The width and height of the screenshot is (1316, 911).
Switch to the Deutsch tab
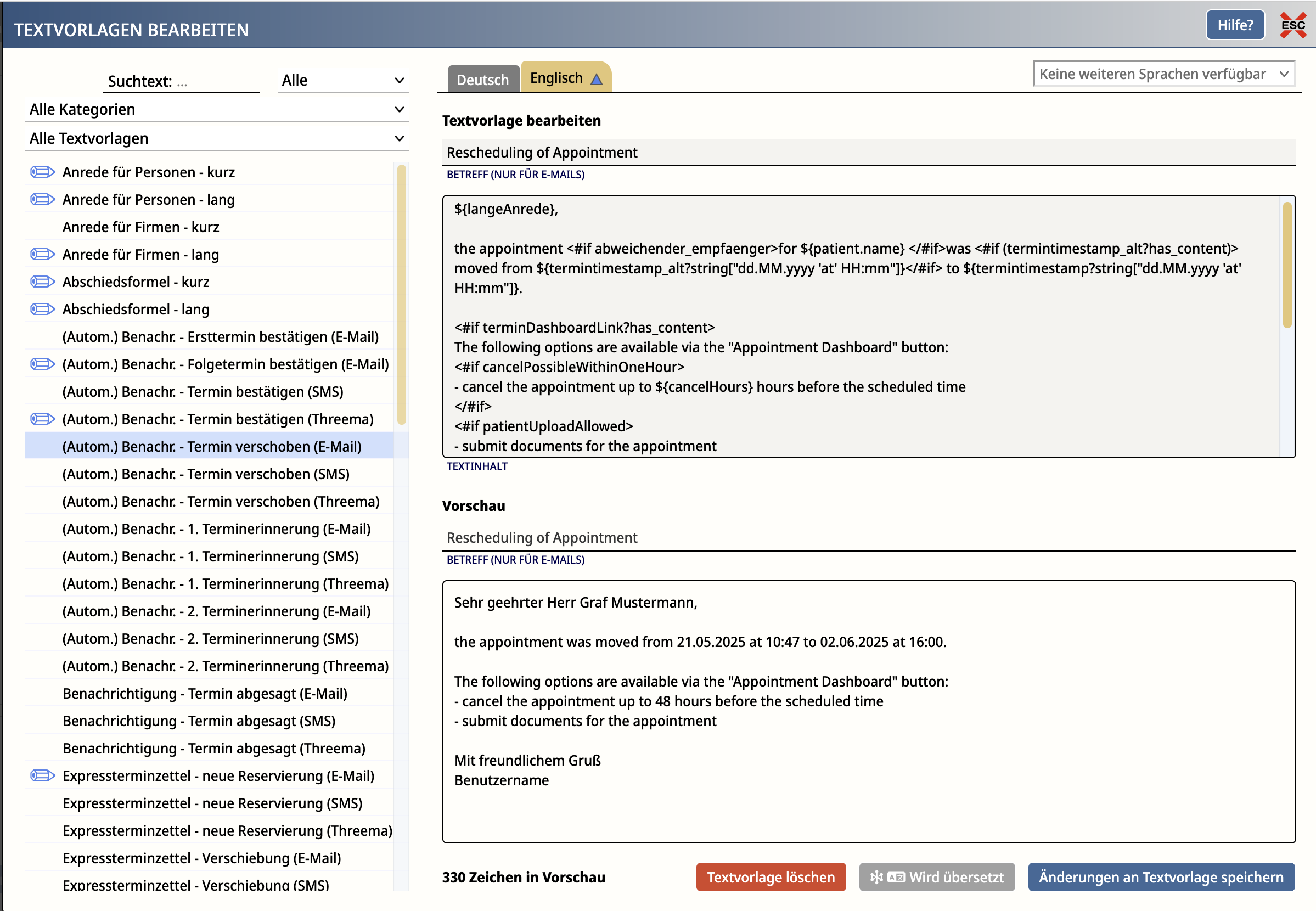click(x=483, y=80)
